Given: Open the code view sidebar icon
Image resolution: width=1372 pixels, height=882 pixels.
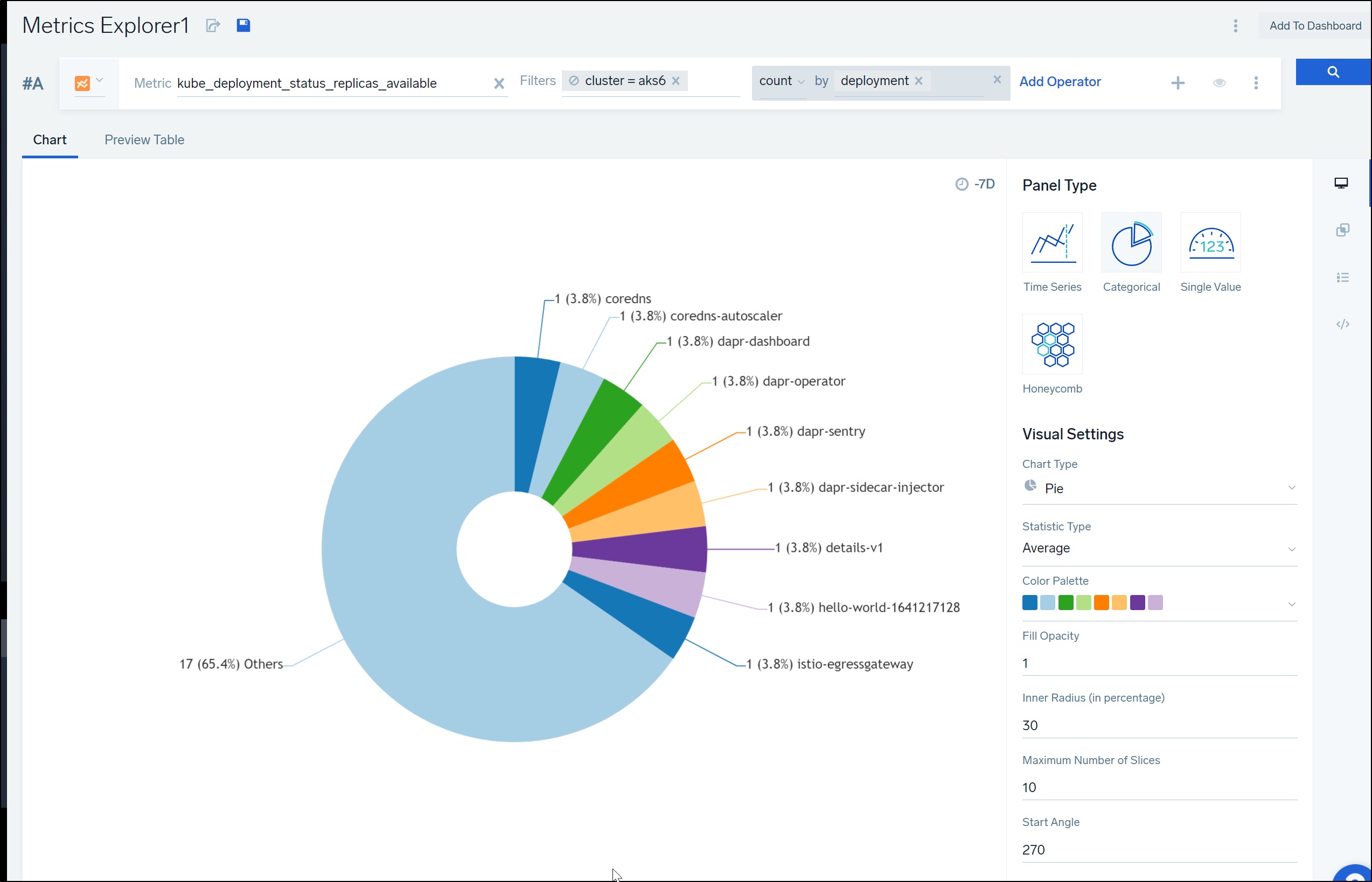Looking at the screenshot, I should pos(1342,324).
